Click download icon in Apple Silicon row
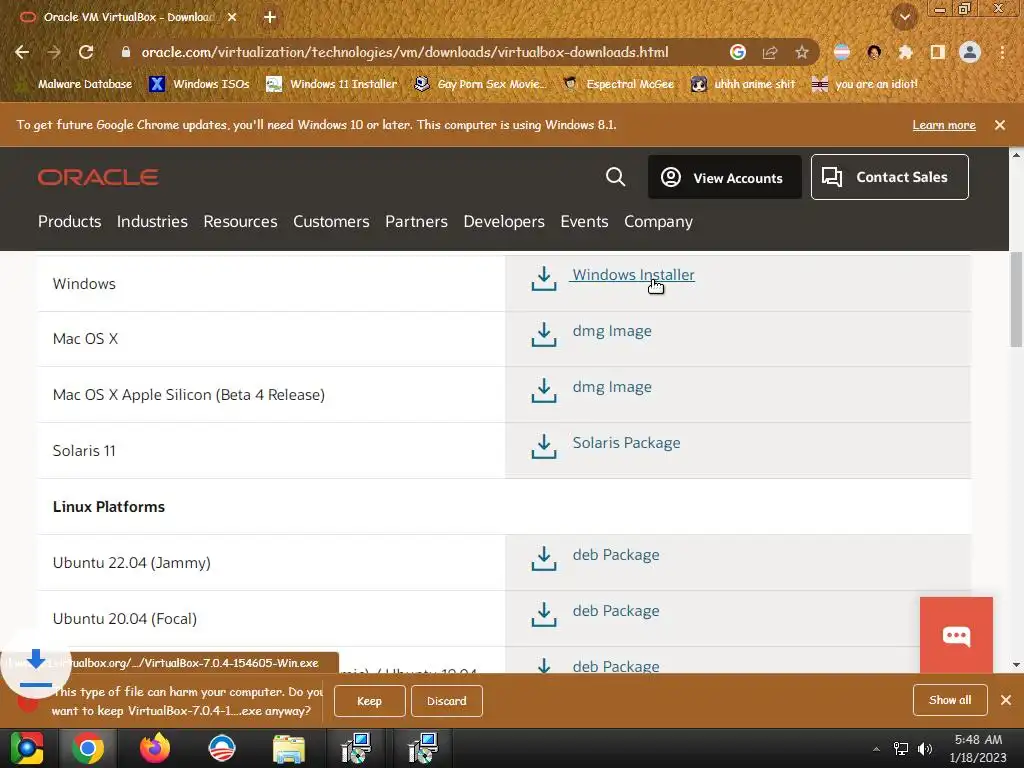This screenshot has height=768, width=1024. (543, 391)
